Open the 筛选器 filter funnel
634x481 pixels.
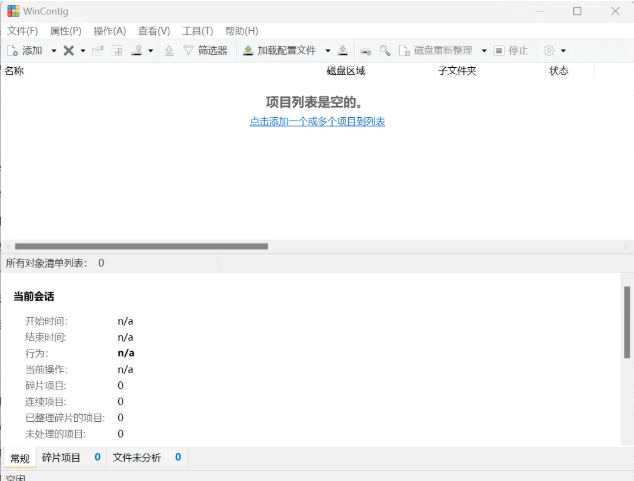click(x=205, y=51)
